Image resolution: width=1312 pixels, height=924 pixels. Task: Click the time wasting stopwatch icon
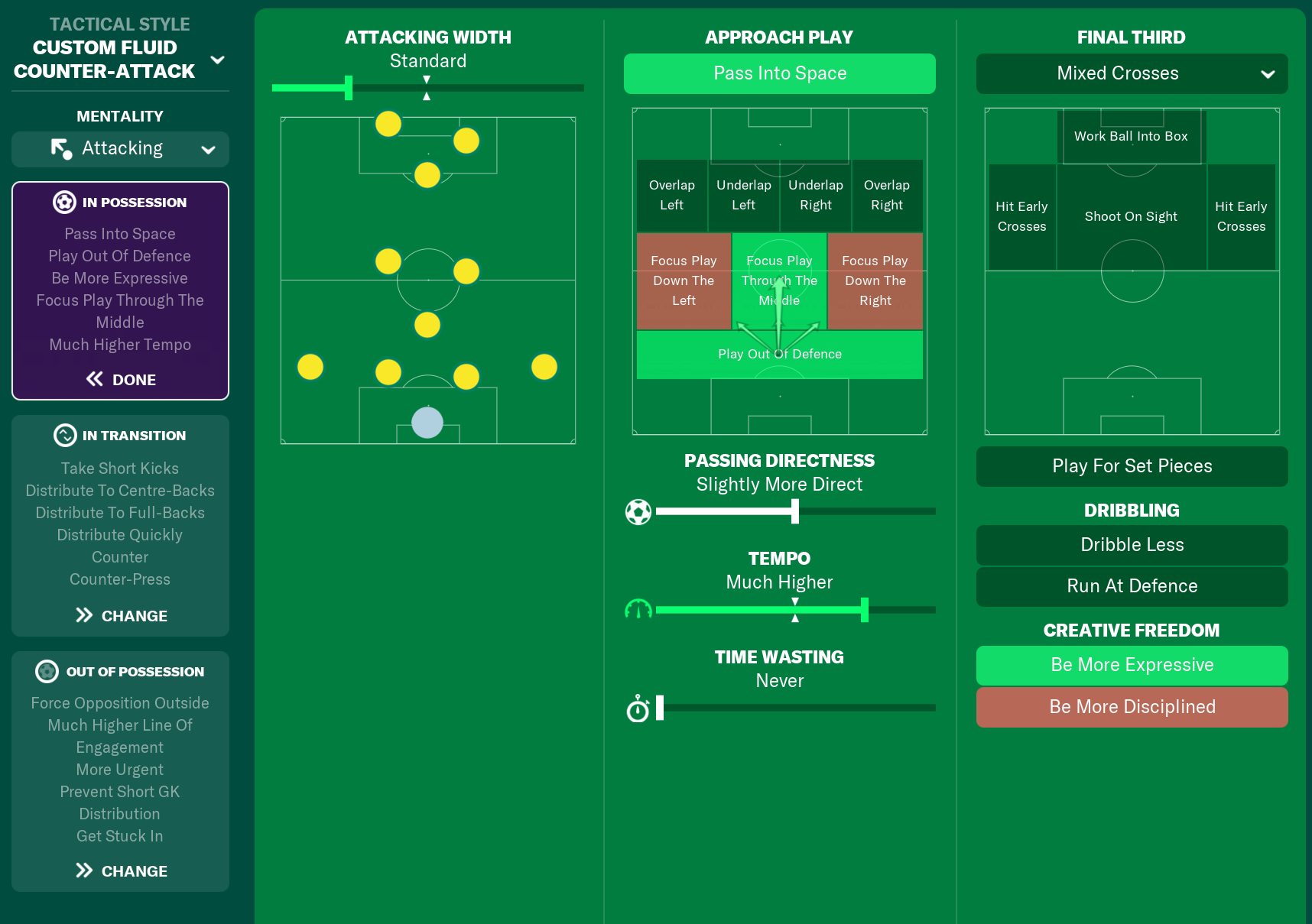click(x=638, y=708)
